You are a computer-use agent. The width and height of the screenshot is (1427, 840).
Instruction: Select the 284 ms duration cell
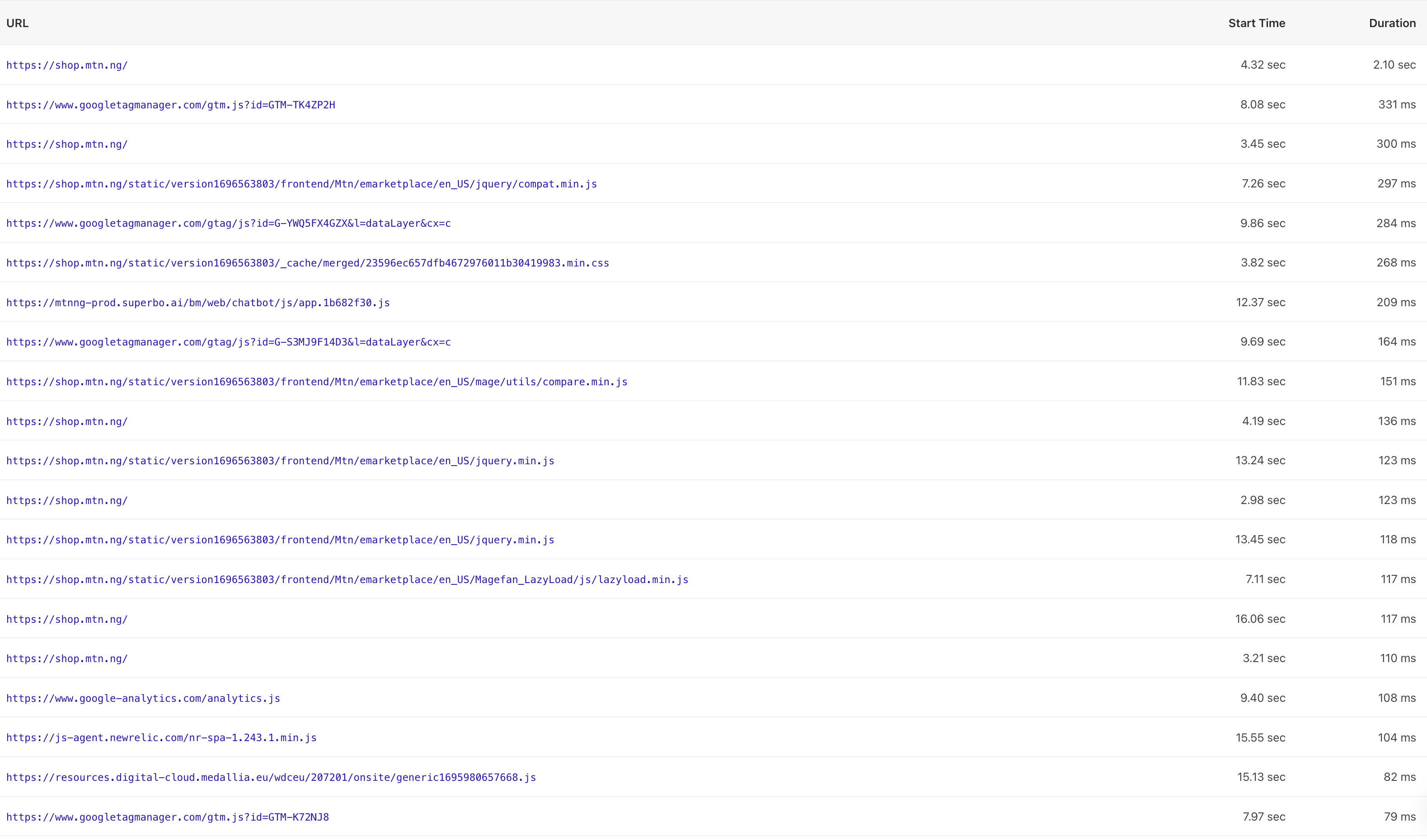1396,223
